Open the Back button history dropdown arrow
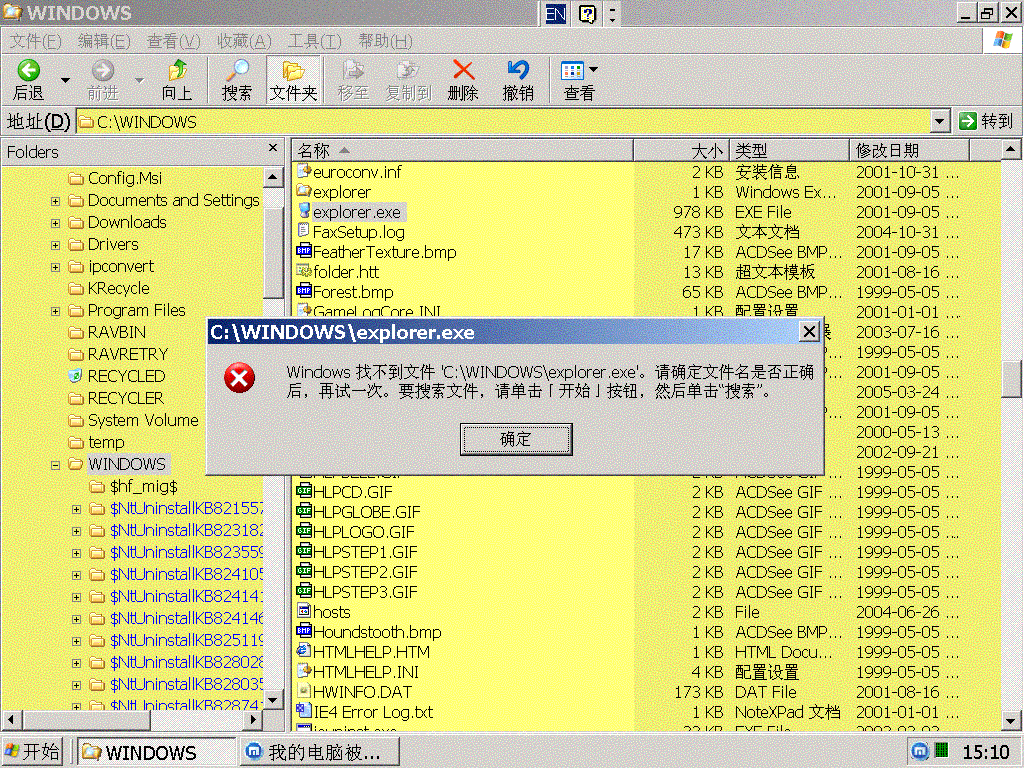 (x=65, y=80)
